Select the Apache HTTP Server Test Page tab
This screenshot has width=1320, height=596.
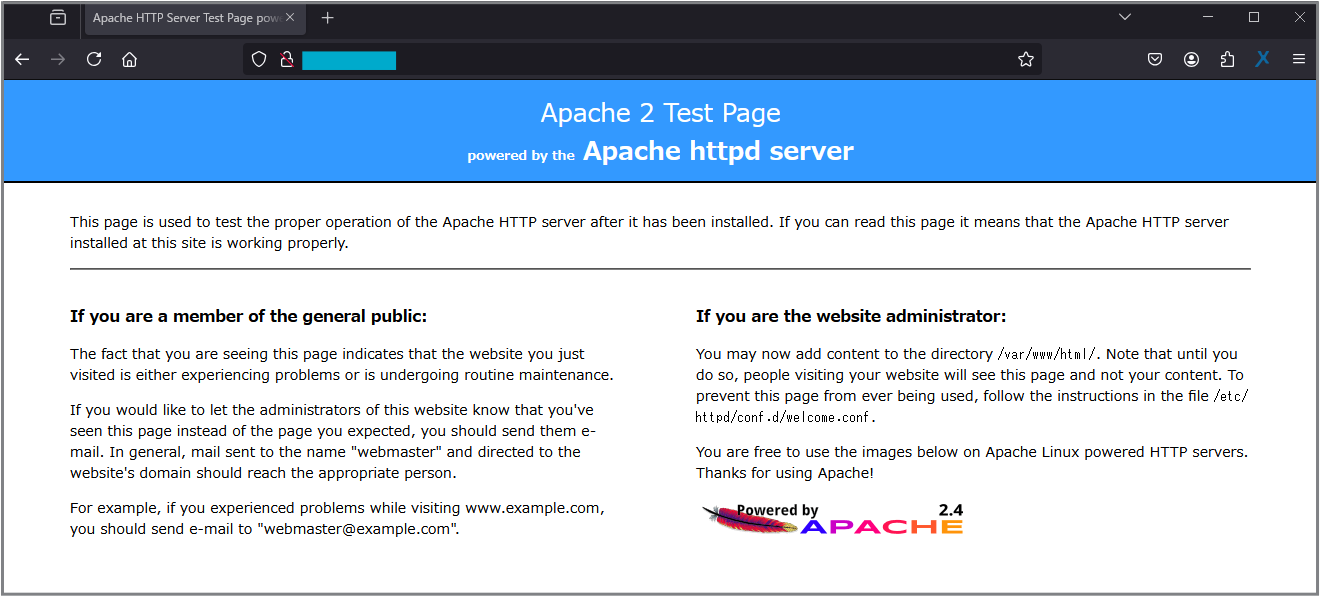(x=185, y=18)
